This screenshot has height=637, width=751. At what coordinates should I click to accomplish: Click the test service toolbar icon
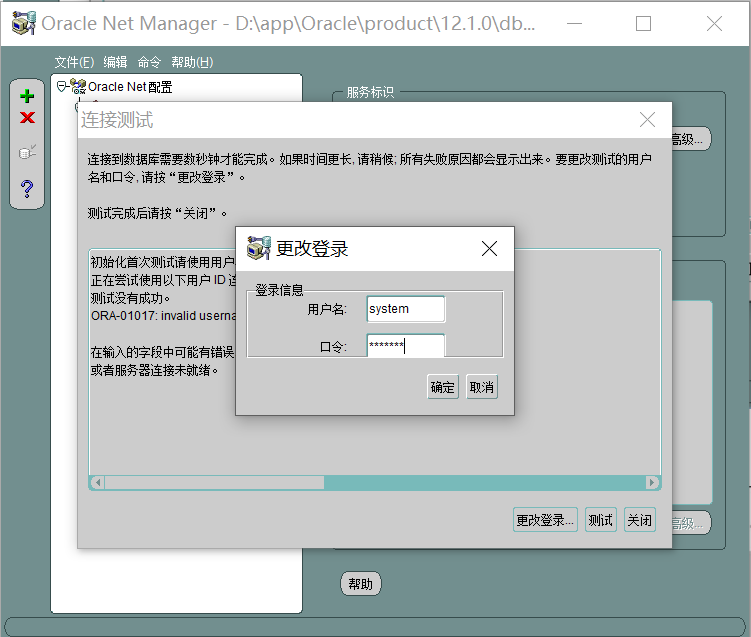[x=27, y=152]
